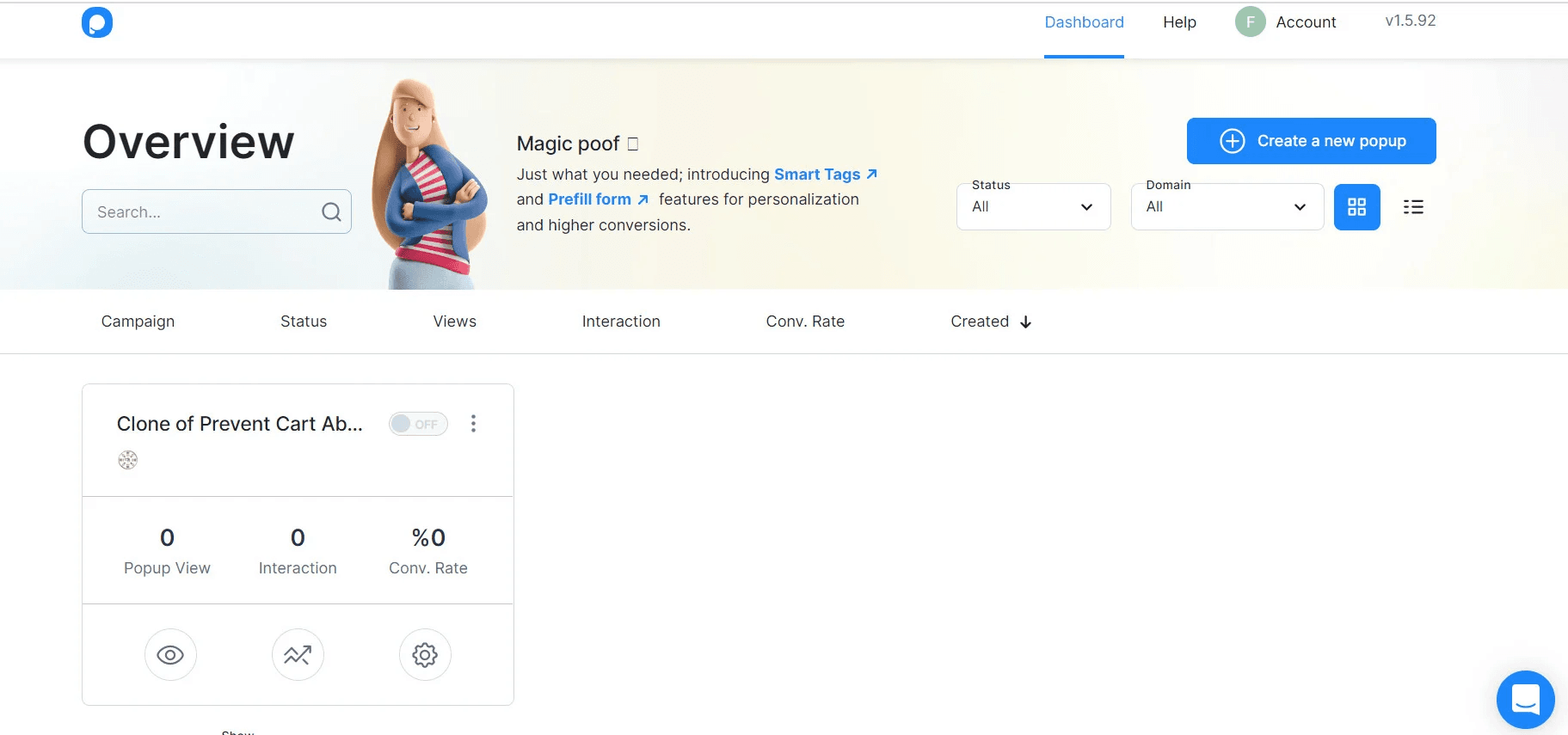1568x735 pixels.
Task: Open campaign settings gear icon
Action: [x=425, y=655]
